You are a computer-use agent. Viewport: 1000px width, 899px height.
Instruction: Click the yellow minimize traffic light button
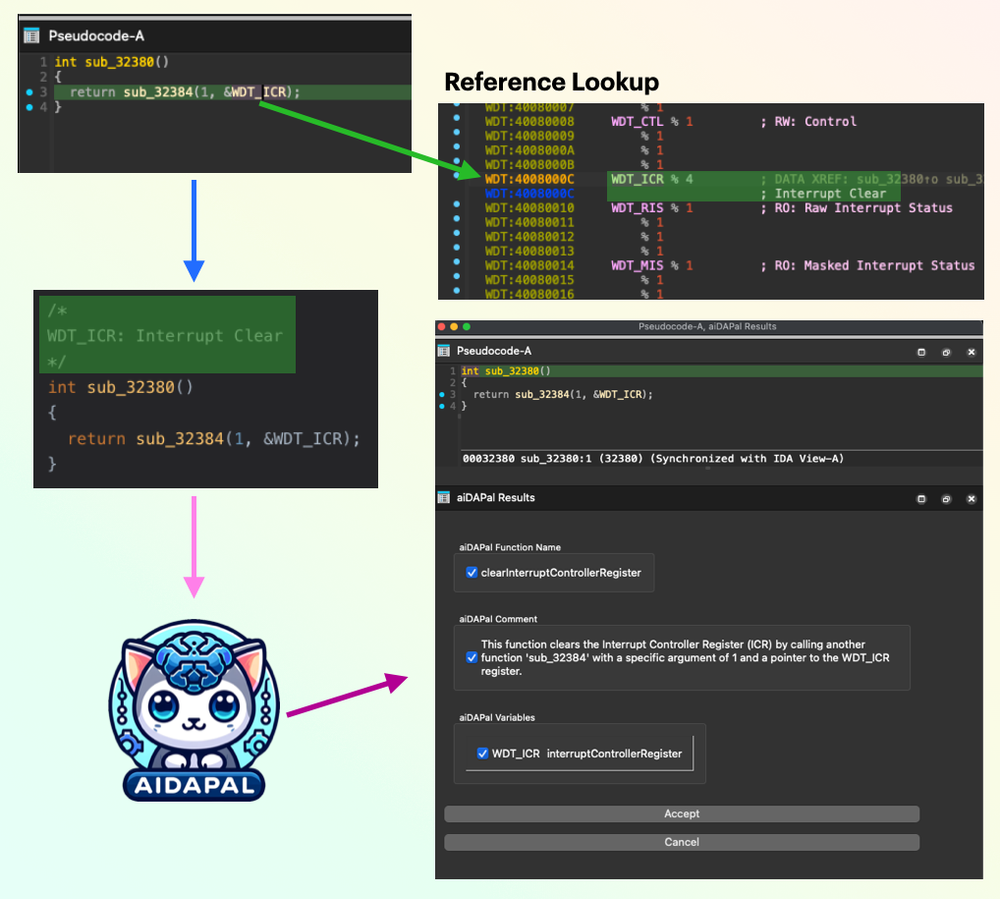click(x=454, y=326)
